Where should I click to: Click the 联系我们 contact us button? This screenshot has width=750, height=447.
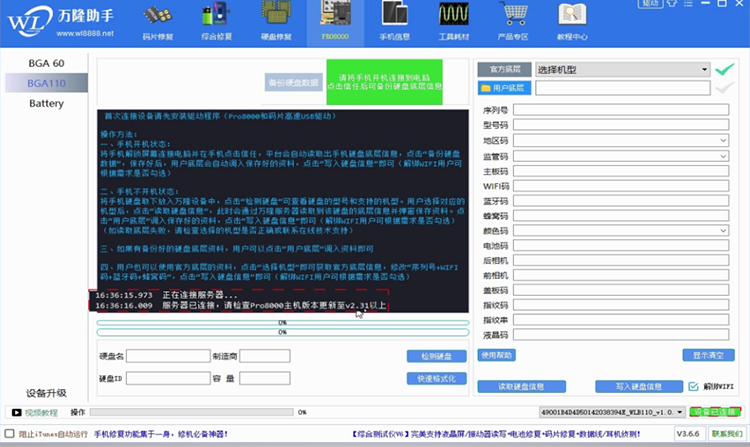pos(727,434)
